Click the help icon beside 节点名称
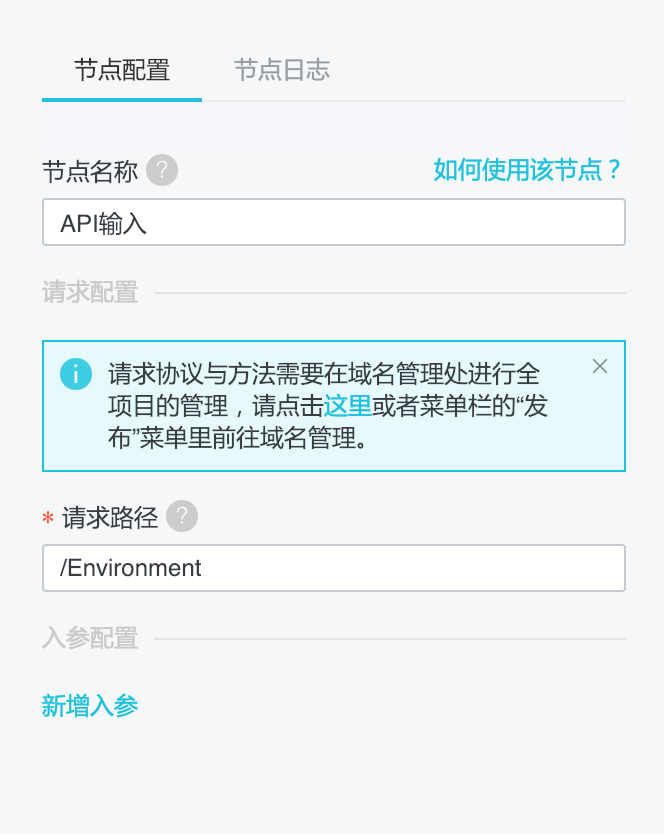Screen dimensions: 664x834 pos(162,171)
